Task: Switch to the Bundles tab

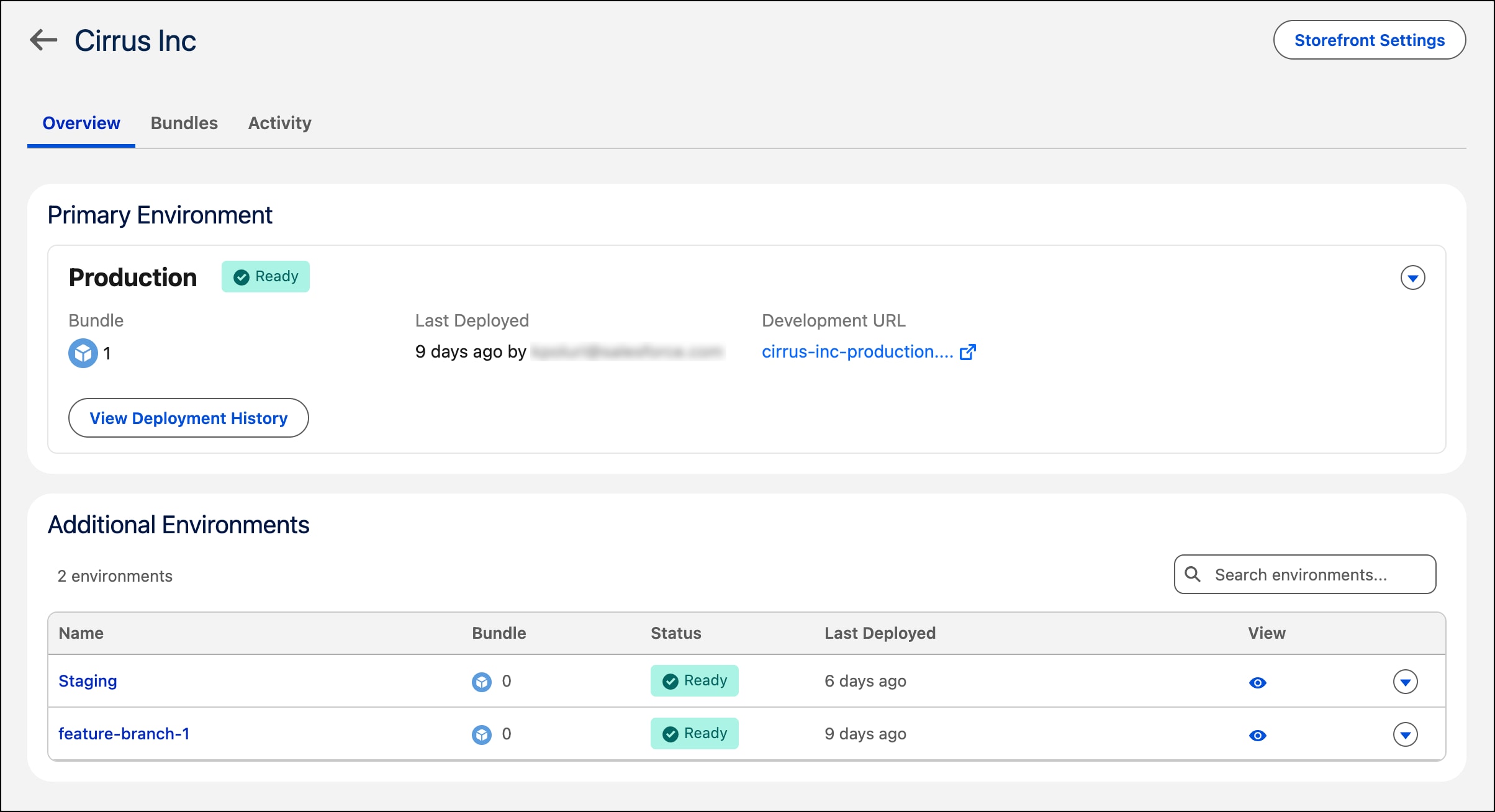Action: point(184,123)
